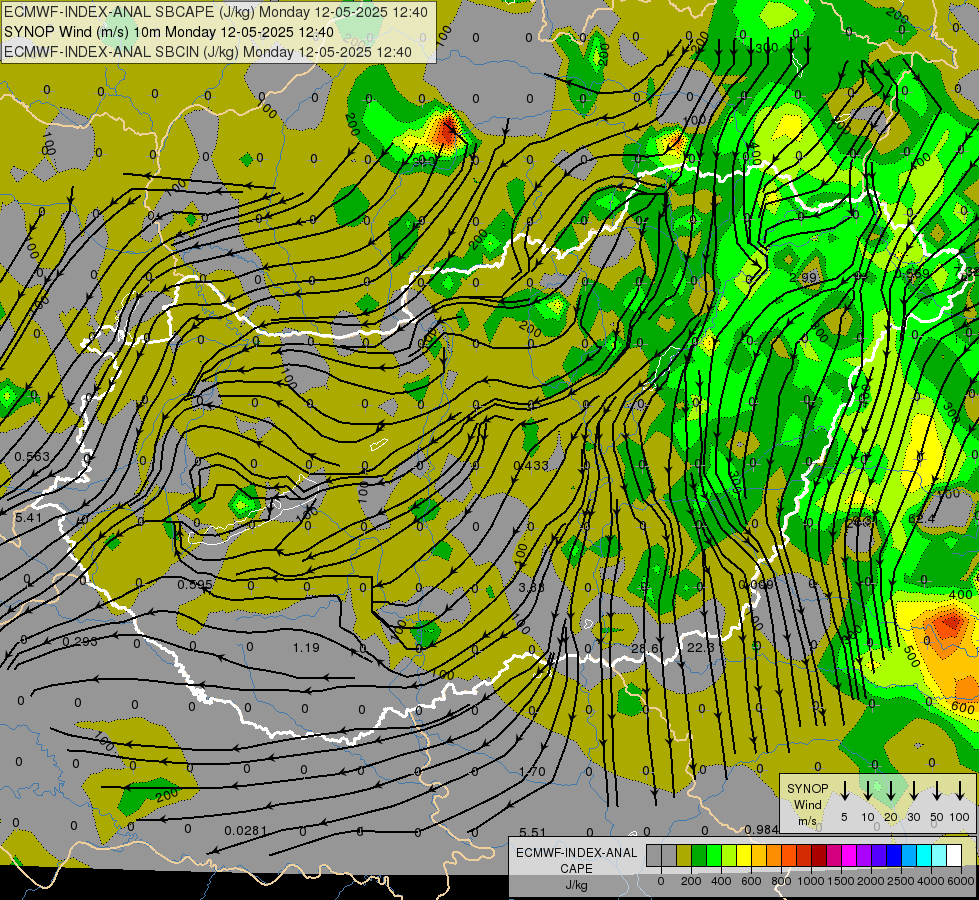Click the map value 28.6

pyautogui.click(x=645, y=649)
